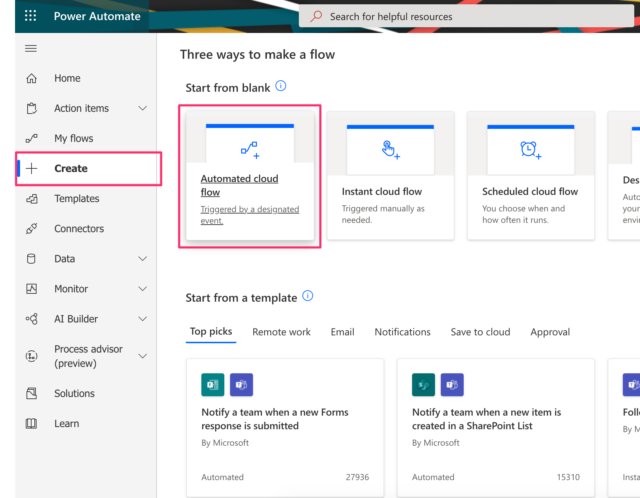Click the My flows icon
The width and height of the screenshot is (640, 498).
click(x=31, y=138)
